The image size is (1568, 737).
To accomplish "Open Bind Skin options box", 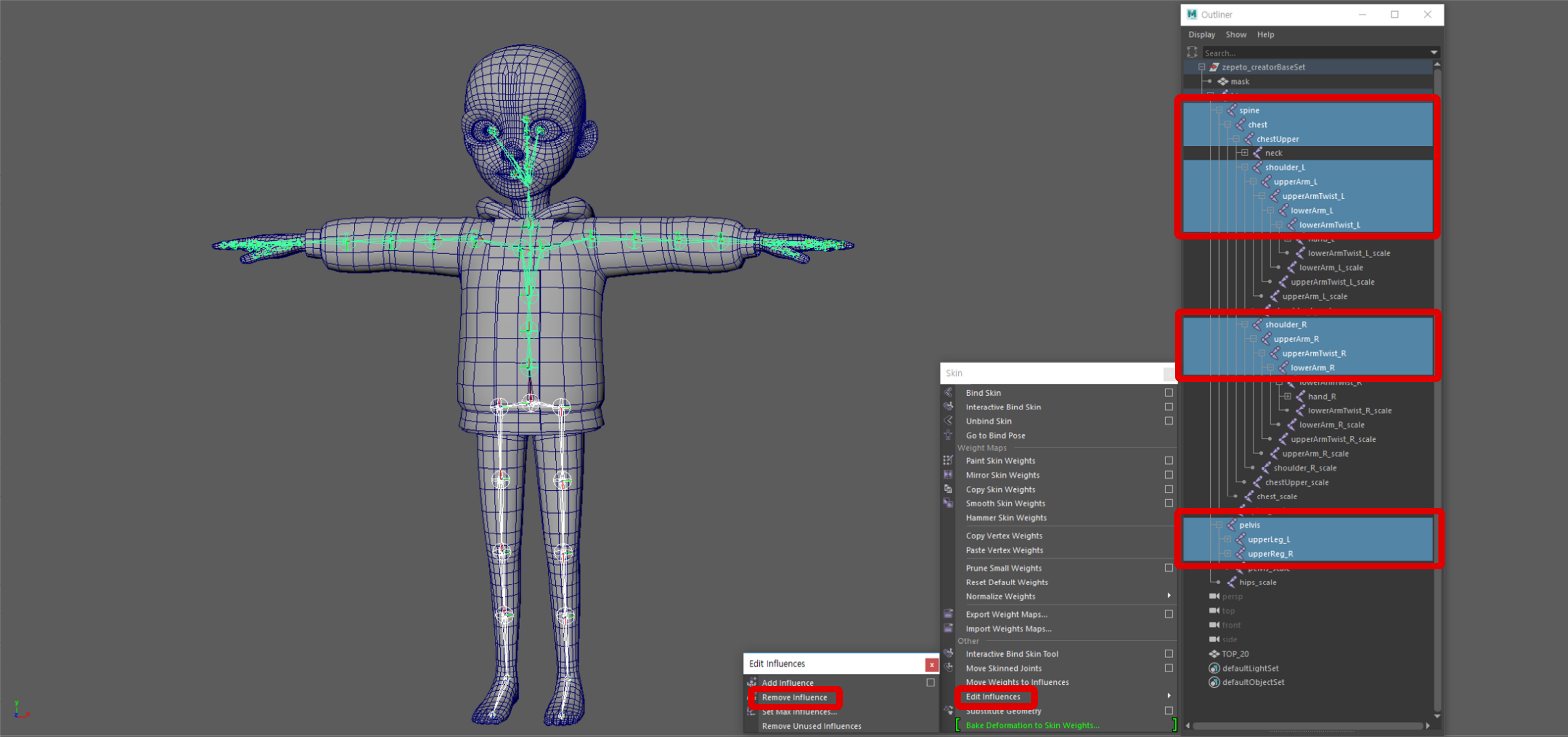I will 1169,392.
